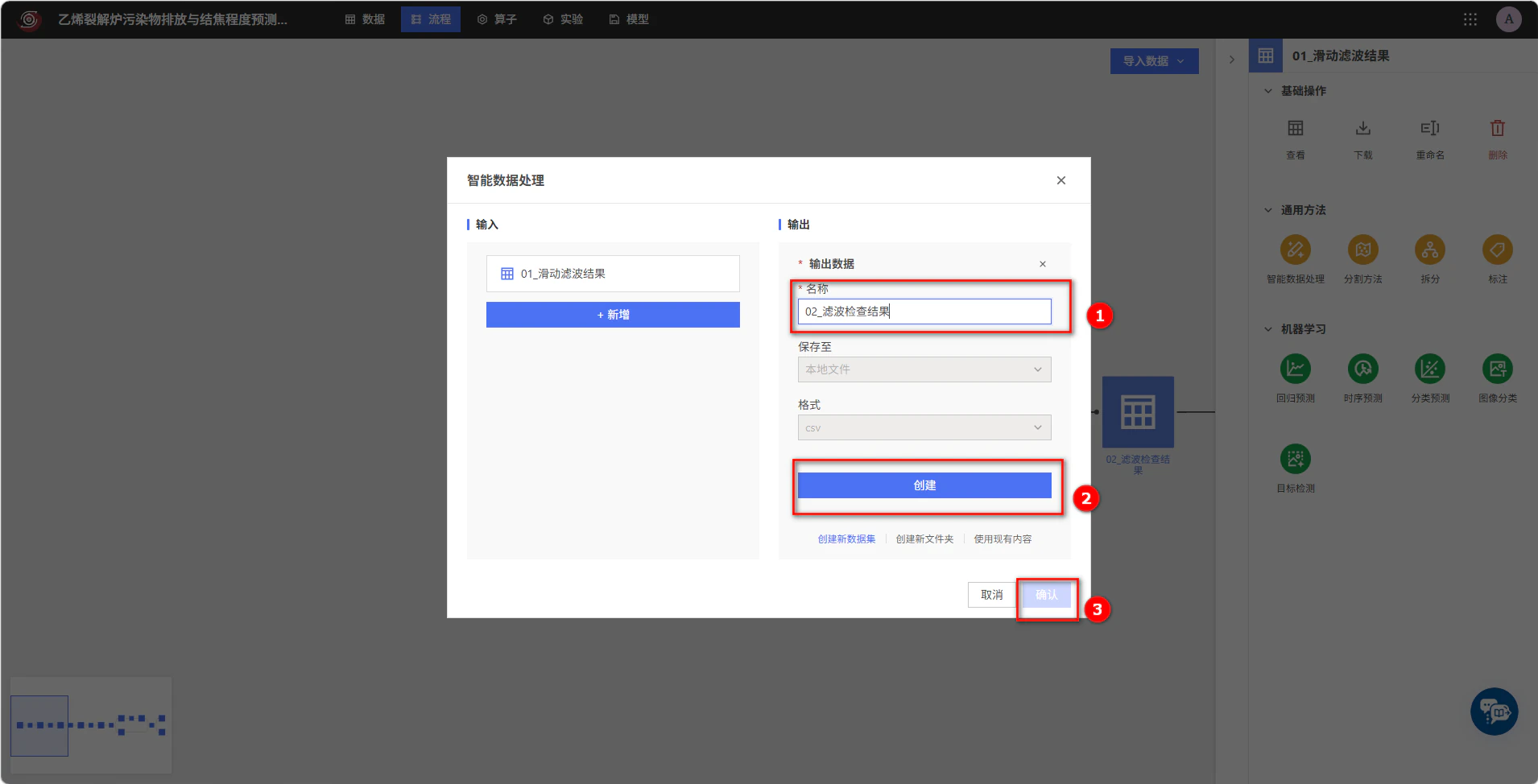Select the 标注 labeling icon
Image resolution: width=1538 pixels, height=784 pixels.
pos(1498,250)
